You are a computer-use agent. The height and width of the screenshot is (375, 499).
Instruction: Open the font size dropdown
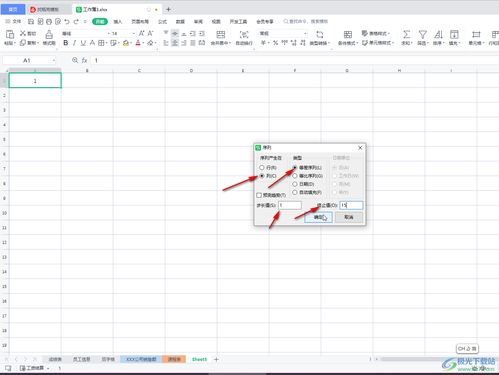(134, 33)
